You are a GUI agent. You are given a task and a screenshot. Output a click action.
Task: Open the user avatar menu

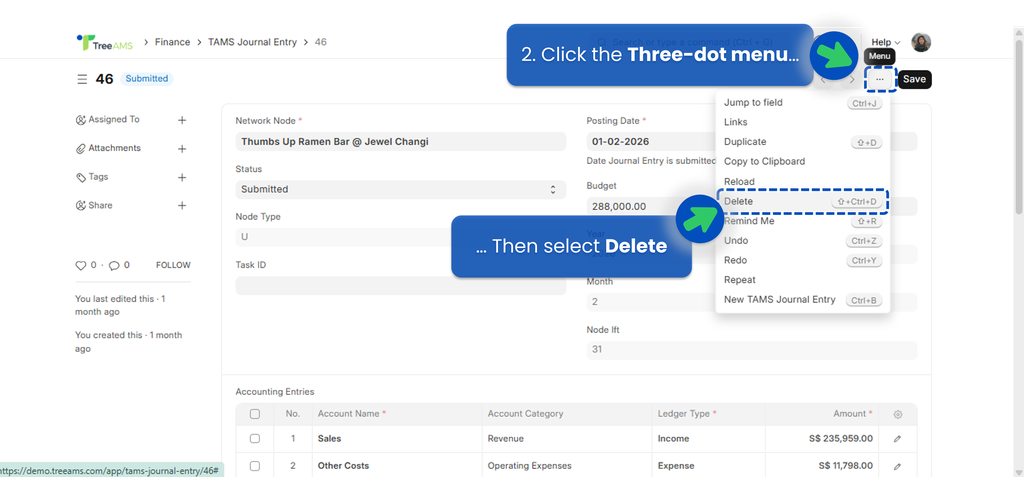pyautogui.click(x=921, y=42)
